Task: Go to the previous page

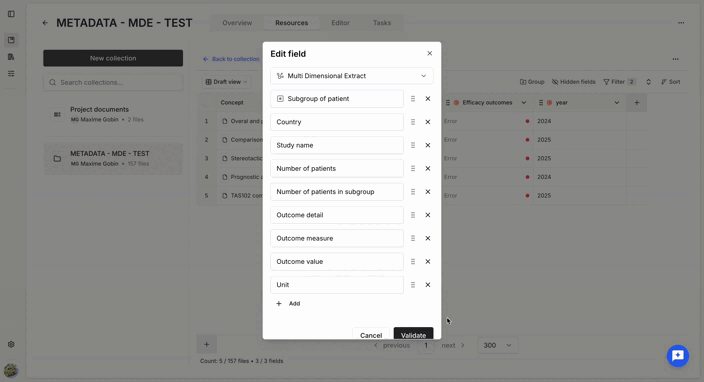Action: point(392,345)
